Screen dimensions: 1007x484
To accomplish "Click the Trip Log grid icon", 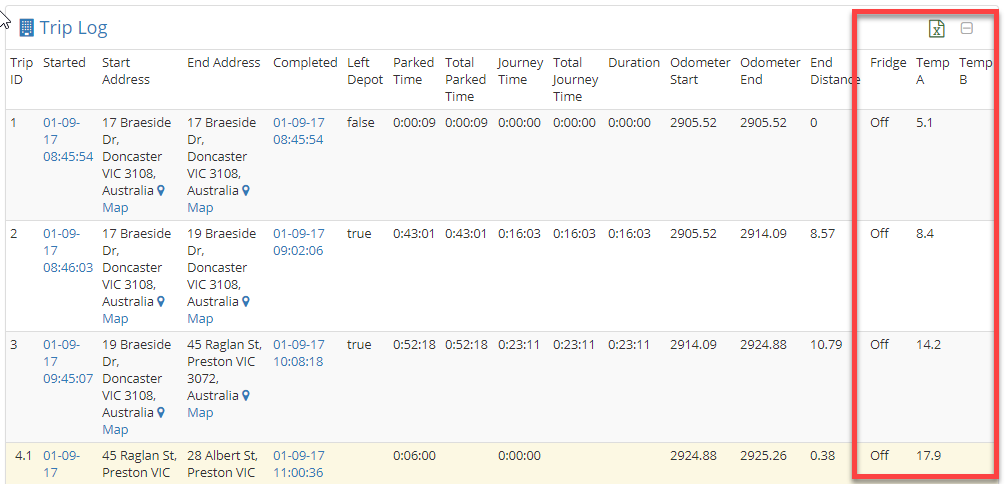I will click(26, 28).
